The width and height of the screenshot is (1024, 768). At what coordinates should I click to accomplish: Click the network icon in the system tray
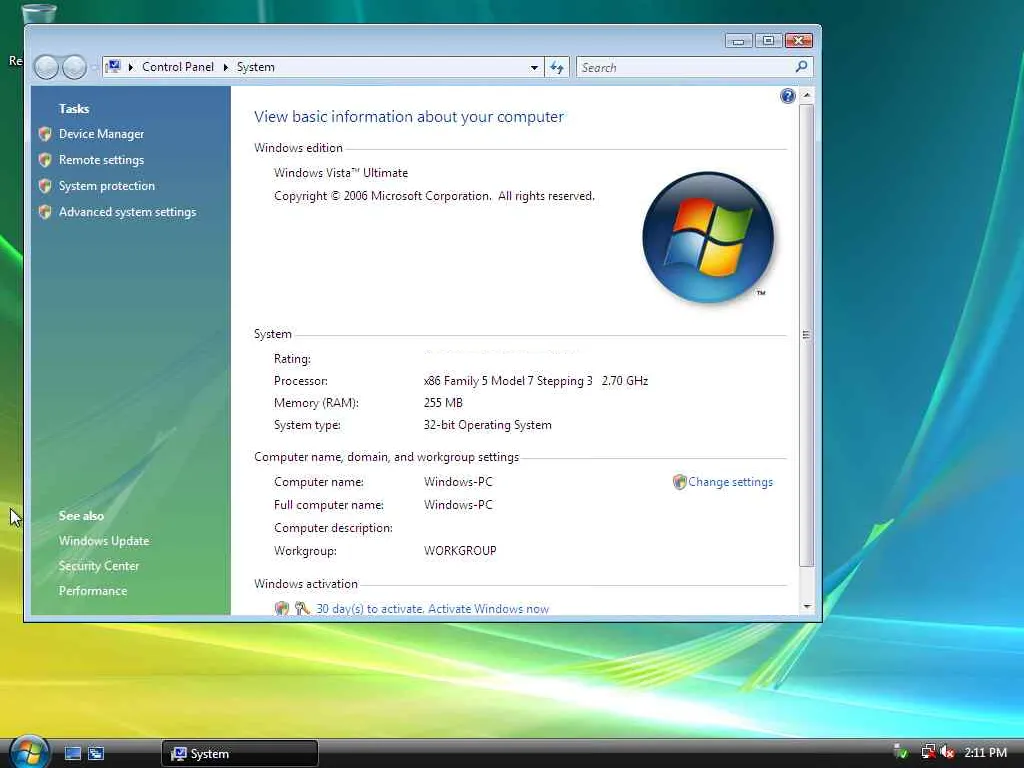click(928, 752)
